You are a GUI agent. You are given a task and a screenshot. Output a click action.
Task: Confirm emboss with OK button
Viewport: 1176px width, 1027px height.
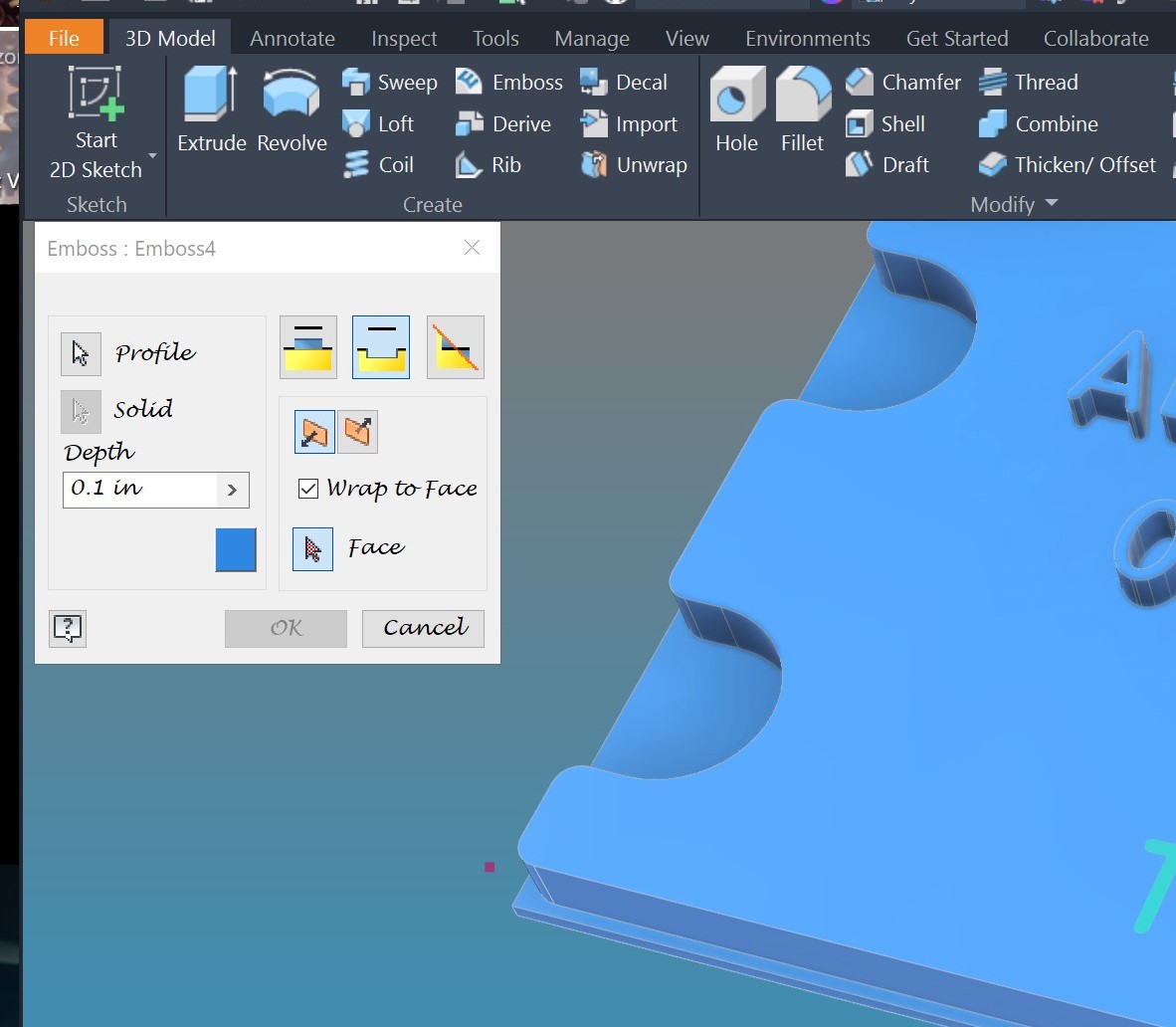286,628
